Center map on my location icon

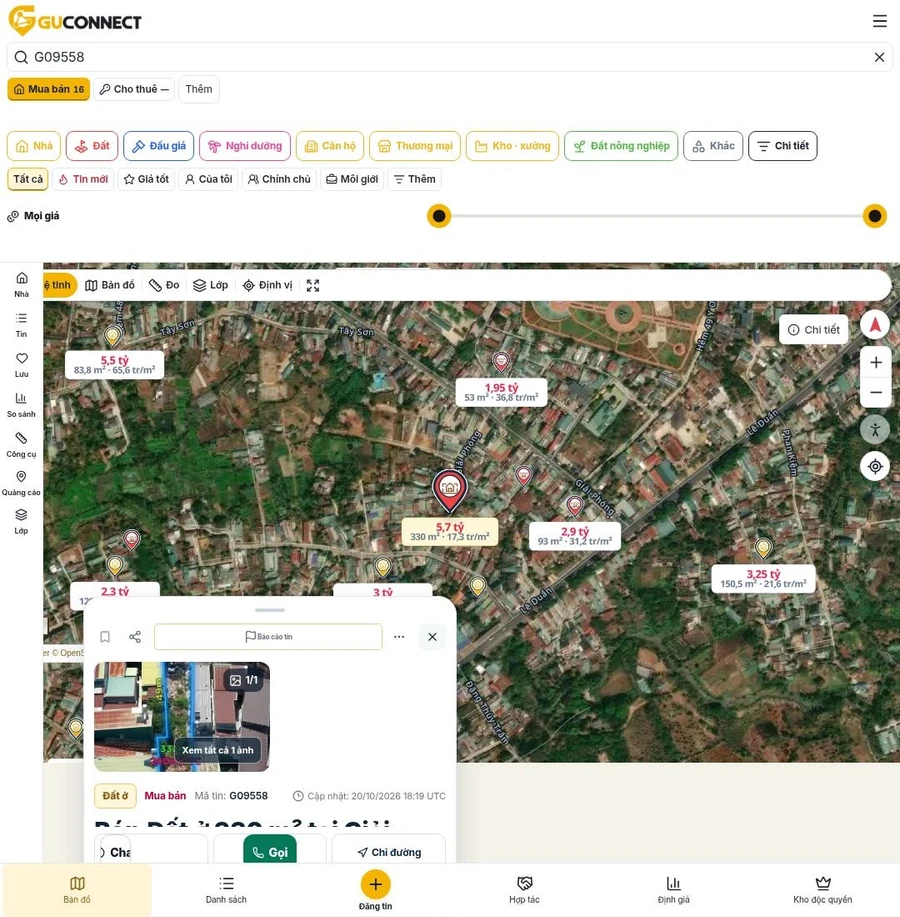[875, 467]
